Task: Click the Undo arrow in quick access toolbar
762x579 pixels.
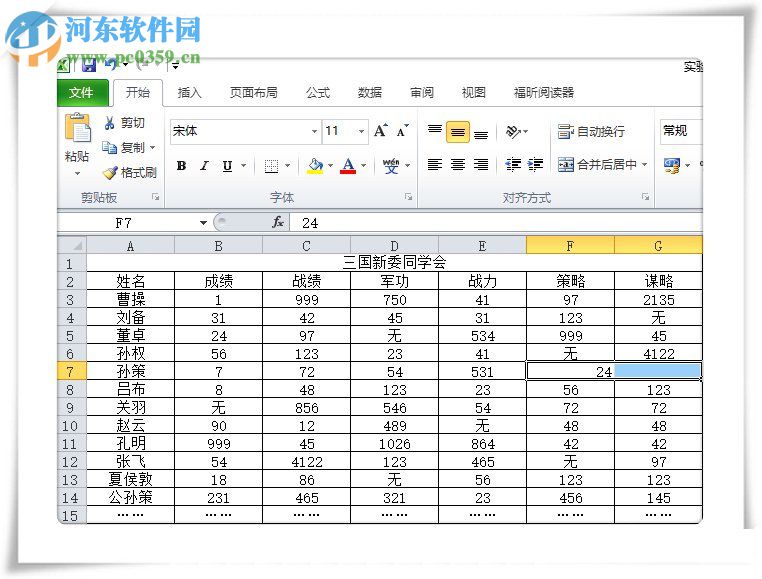Action: coord(111,64)
